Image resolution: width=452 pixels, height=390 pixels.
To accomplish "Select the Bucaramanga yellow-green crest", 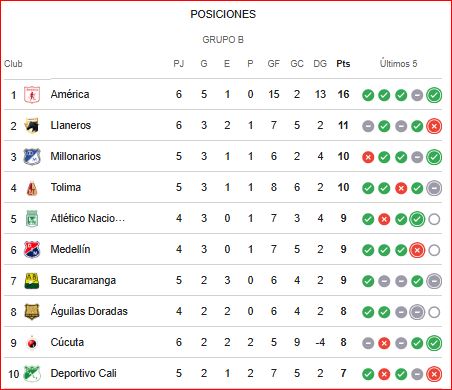I will 32,281.
